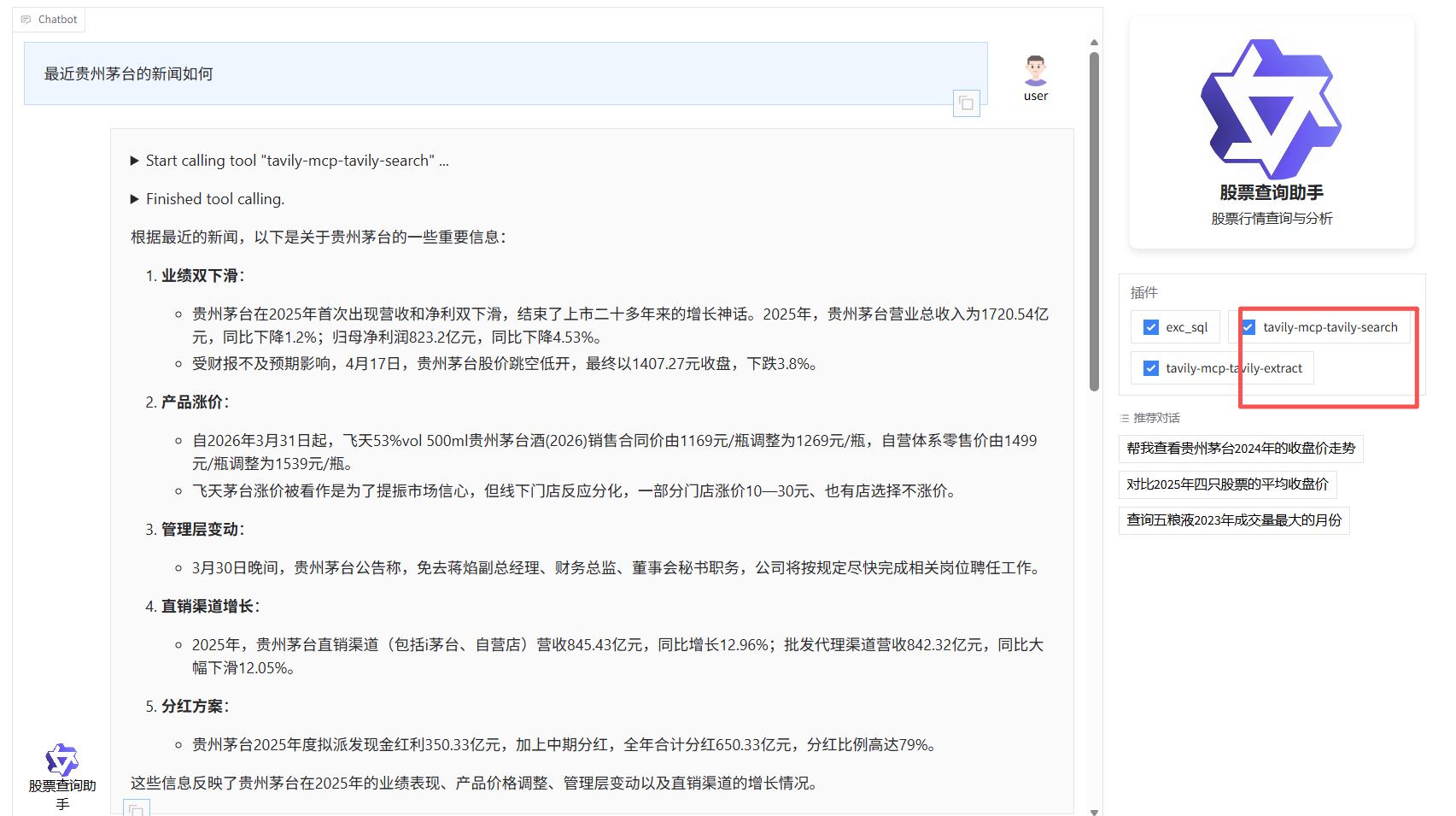This screenshot has width=1456, height=816.
Task: Toggle the tavily-mcp-tavily-extract plugin checkbox
Action: (1151, 368)
